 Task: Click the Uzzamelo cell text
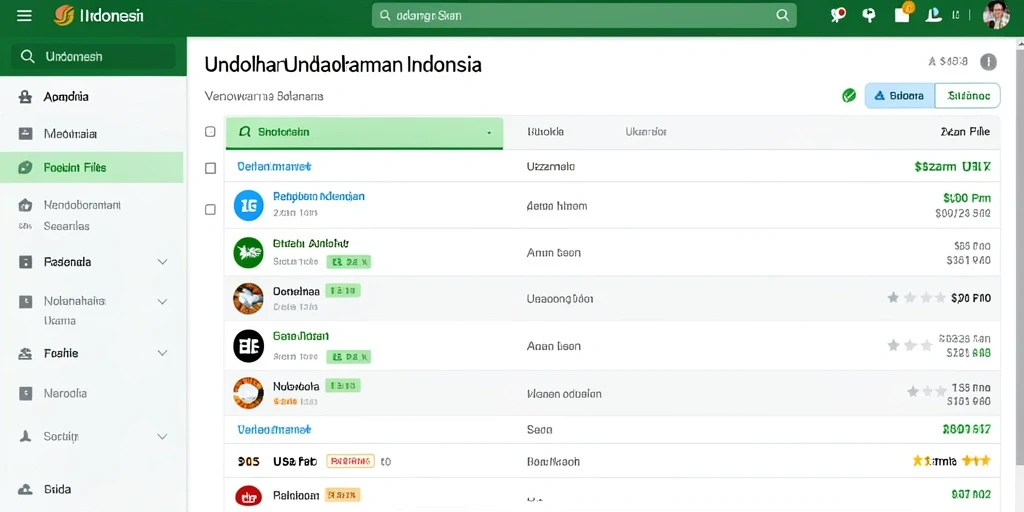click(x=551, y=167)
